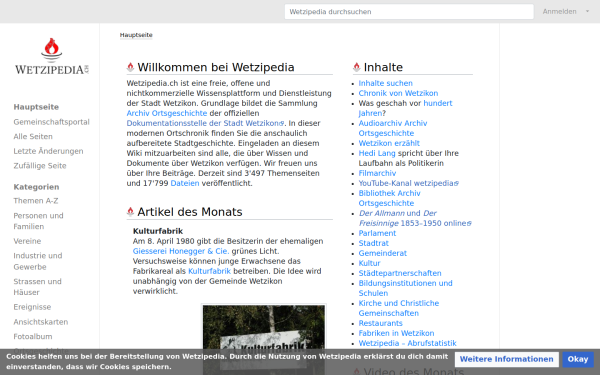
Task: Open Chronik von Wetzikon link
Action: pyautogui.click(x=398, y=93)
